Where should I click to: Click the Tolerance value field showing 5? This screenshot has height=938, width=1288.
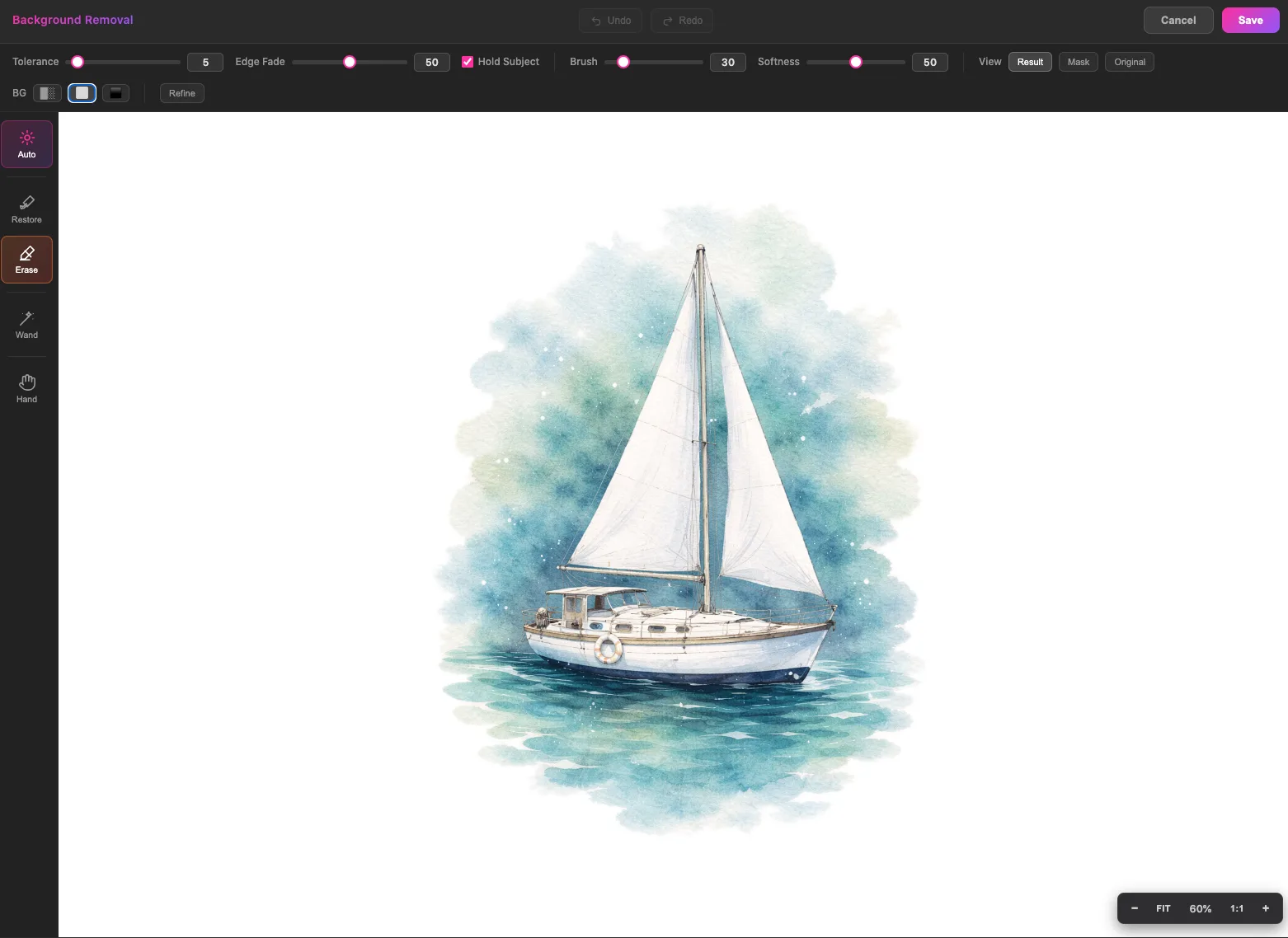(x=205, y=62)
